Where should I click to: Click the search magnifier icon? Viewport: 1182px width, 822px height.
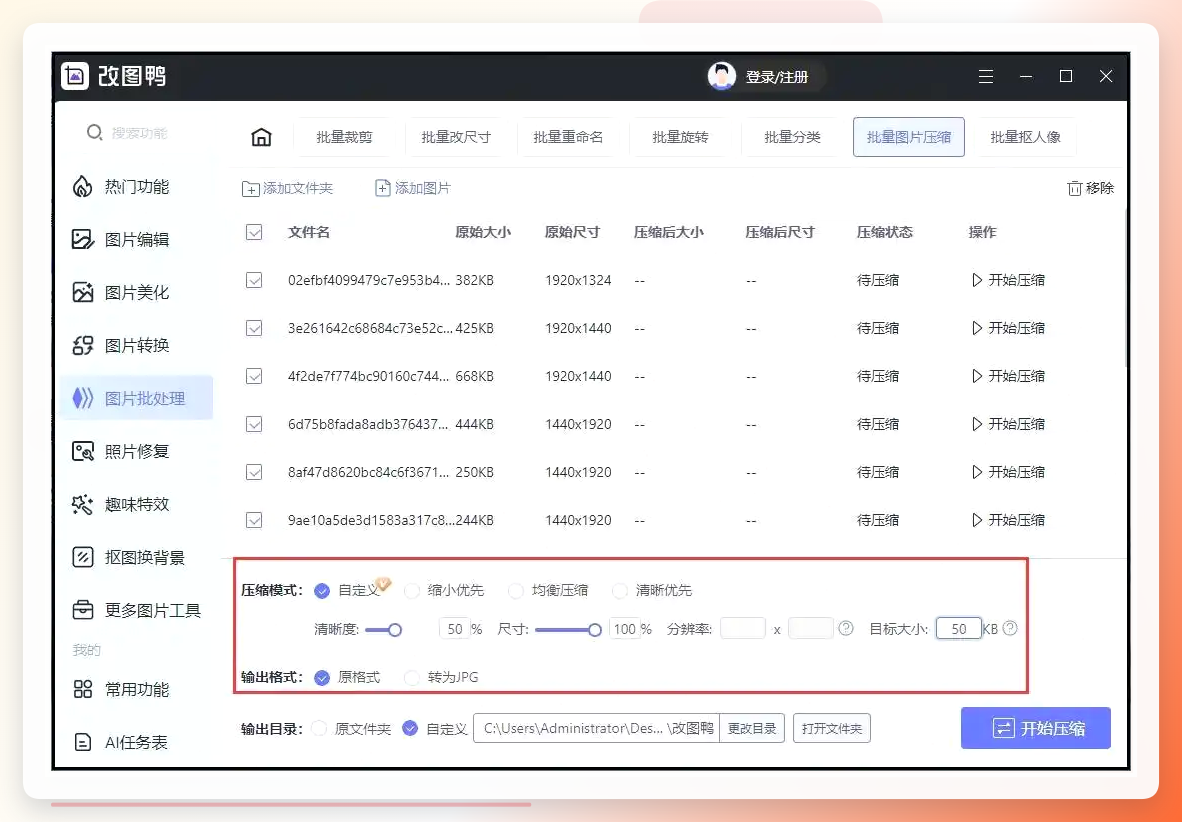pyautogui.click(x=94, y=133)
